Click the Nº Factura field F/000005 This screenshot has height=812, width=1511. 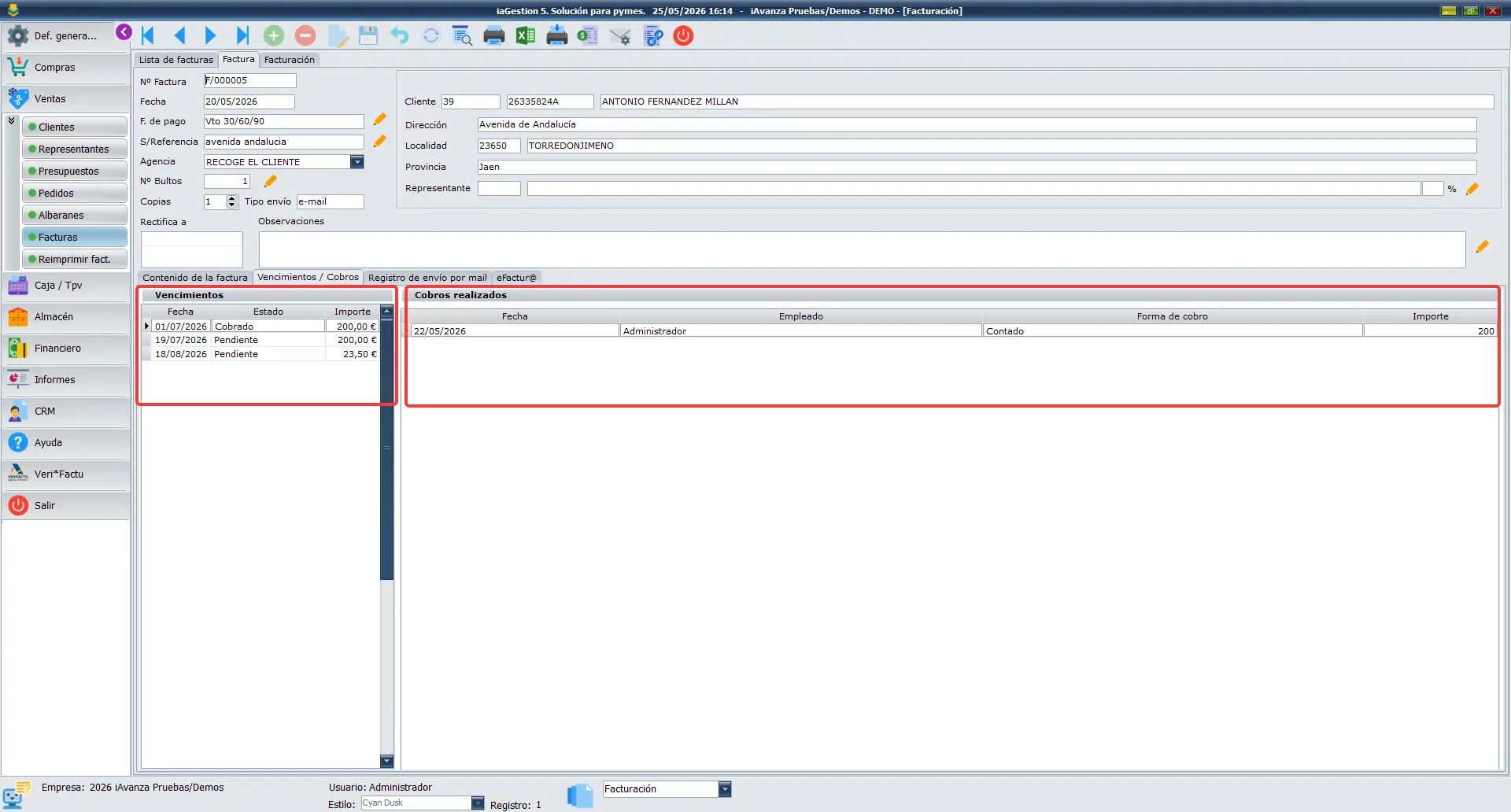click(249, 80)
